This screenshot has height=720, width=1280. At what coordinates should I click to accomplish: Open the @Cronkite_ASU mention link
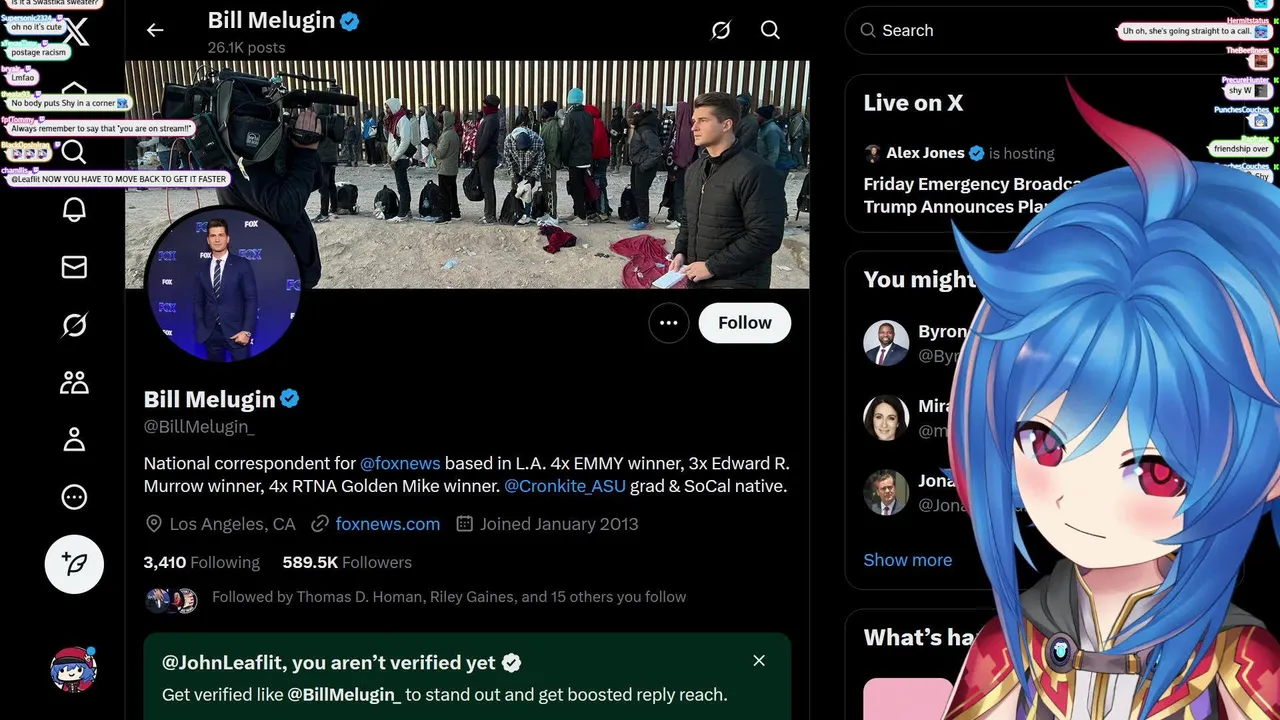point(565,486)
